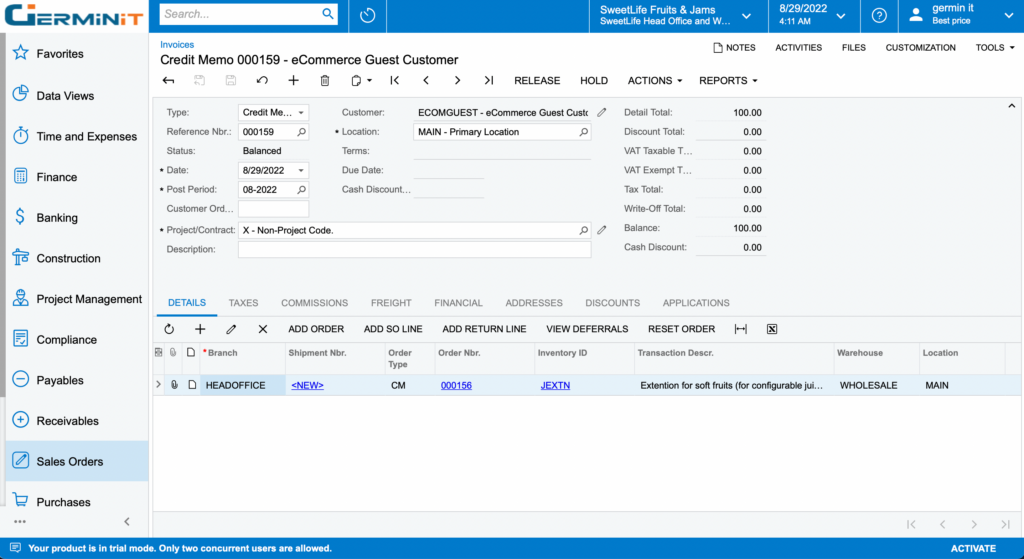Screen dimensions: 1024x559
Task: Switch to the TAXES tab
Action: click(x=244, y=303)
